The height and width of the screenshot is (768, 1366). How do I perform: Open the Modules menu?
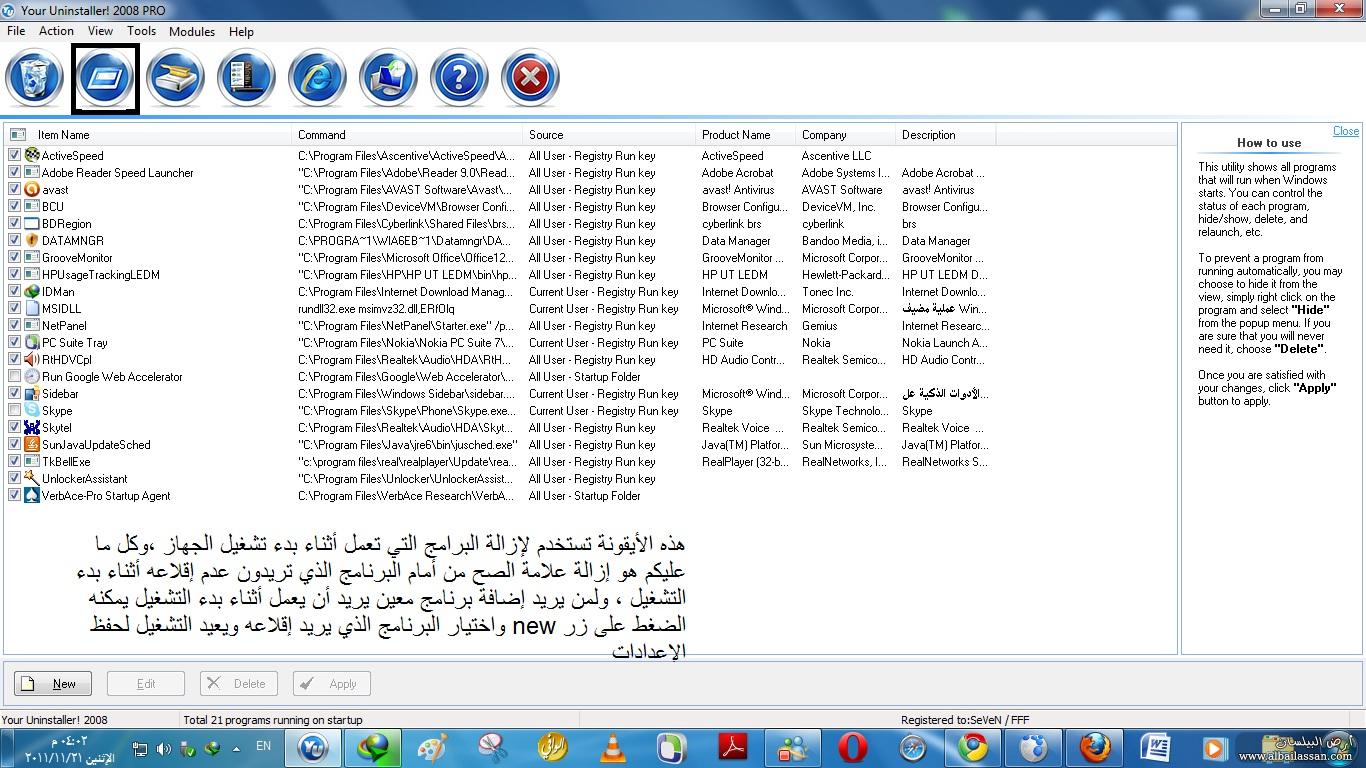click(192, 31)
